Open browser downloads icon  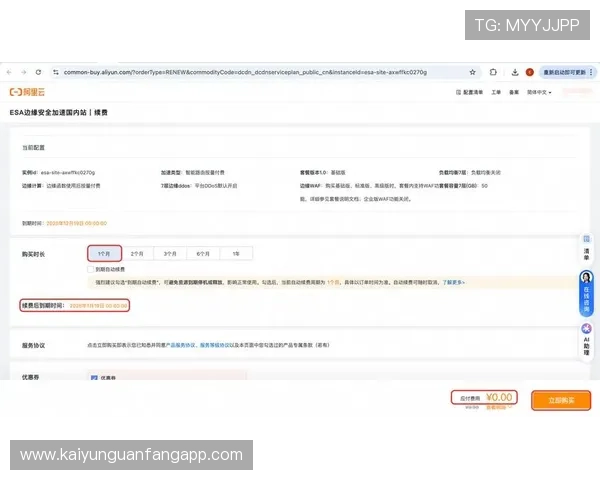tap(515, 72)
